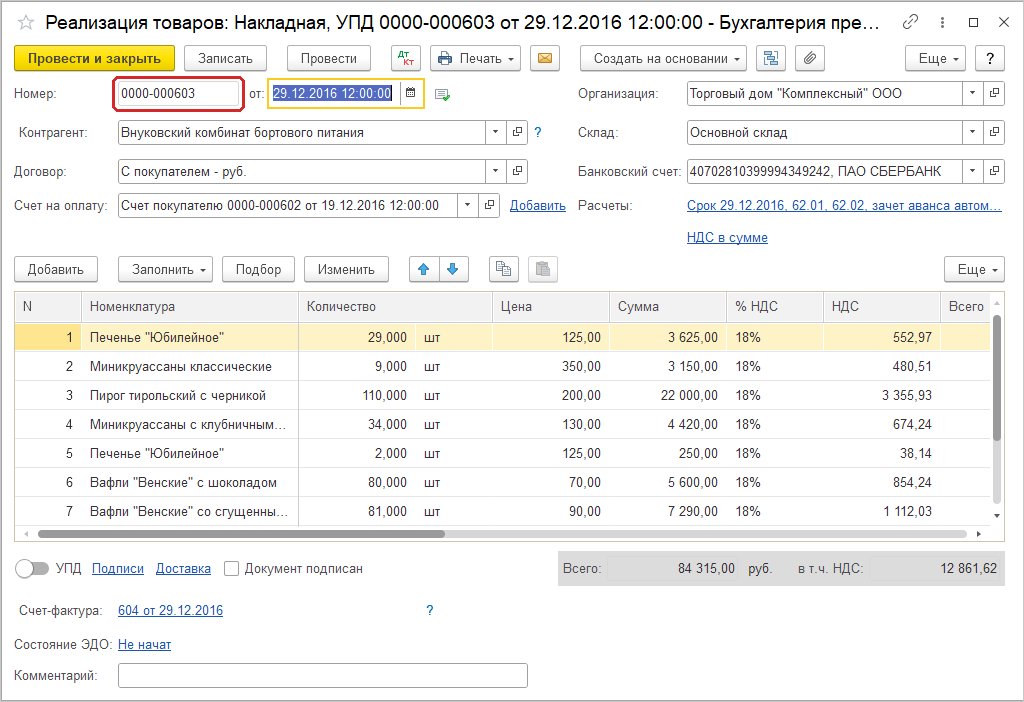Image resolution: width=1024 pixels, height=702 pixels.
Task: Open ЭДО status link Не начат
Action: point(144,645)
